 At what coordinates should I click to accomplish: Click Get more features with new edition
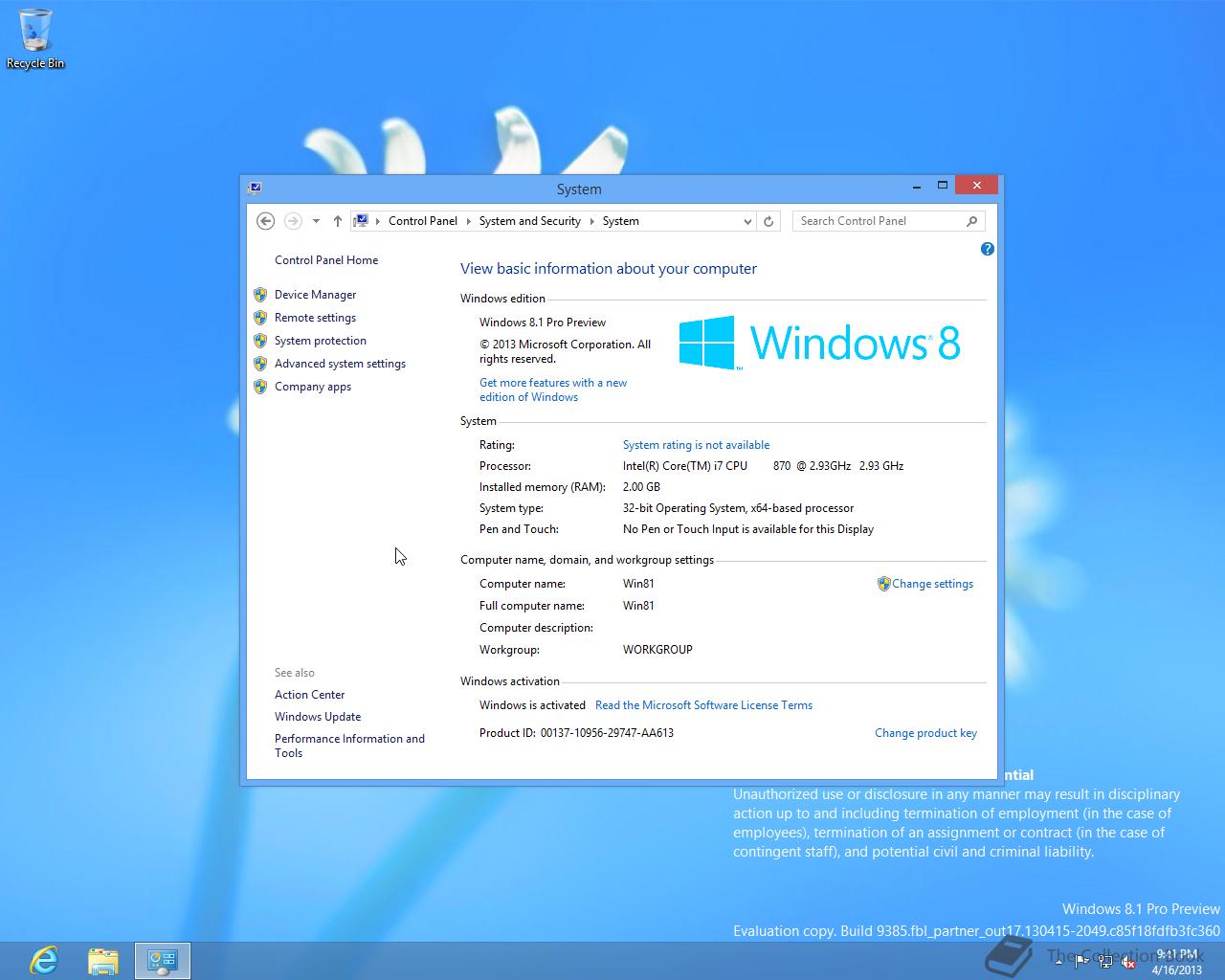click(x=553, y=390)
